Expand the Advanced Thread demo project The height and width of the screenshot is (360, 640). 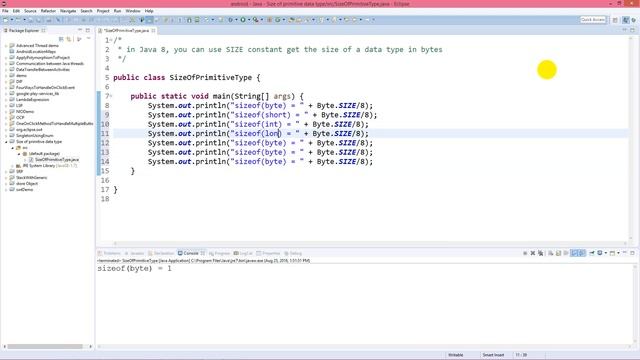[x=6, y=46]
